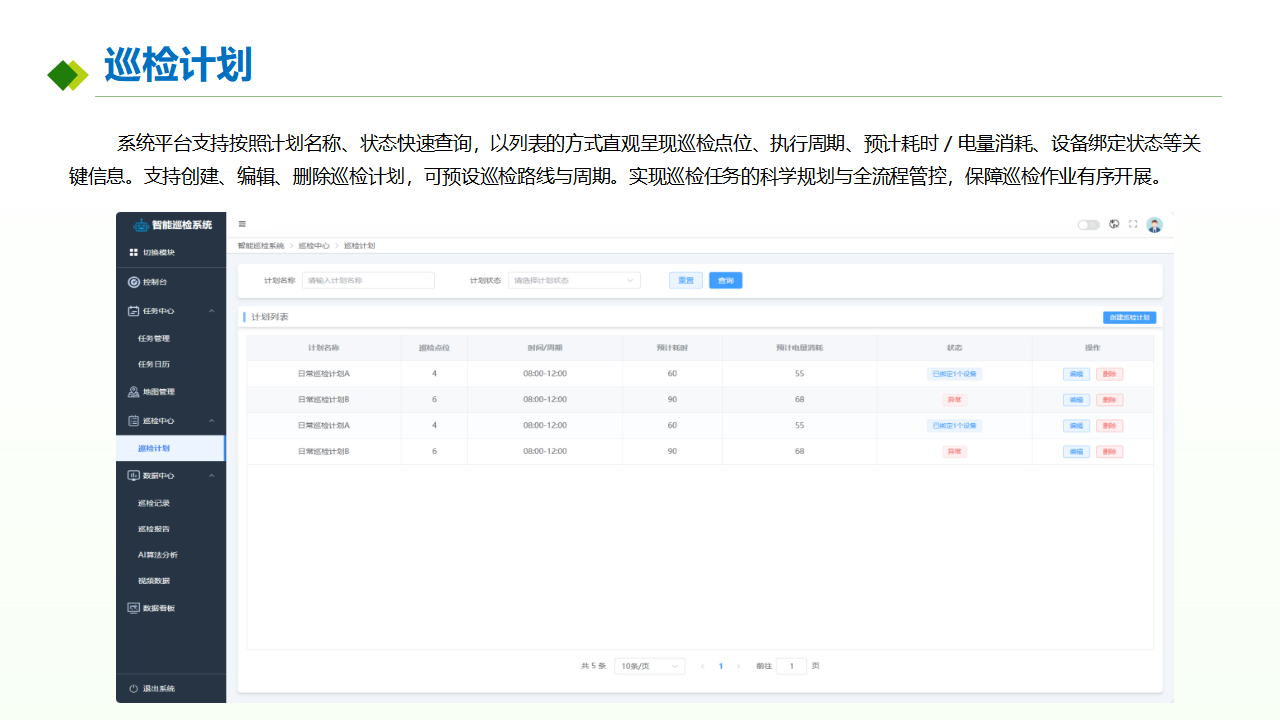Image resolution: width=1280 pixels, height=720 pixels.
Task: Click 删除 for the second 日常巡检计划A row
Action: point(1109,426)
